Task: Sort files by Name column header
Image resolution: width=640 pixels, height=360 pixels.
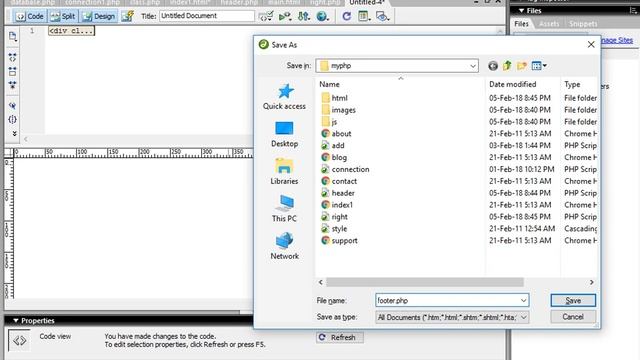Action: [329, 84]
